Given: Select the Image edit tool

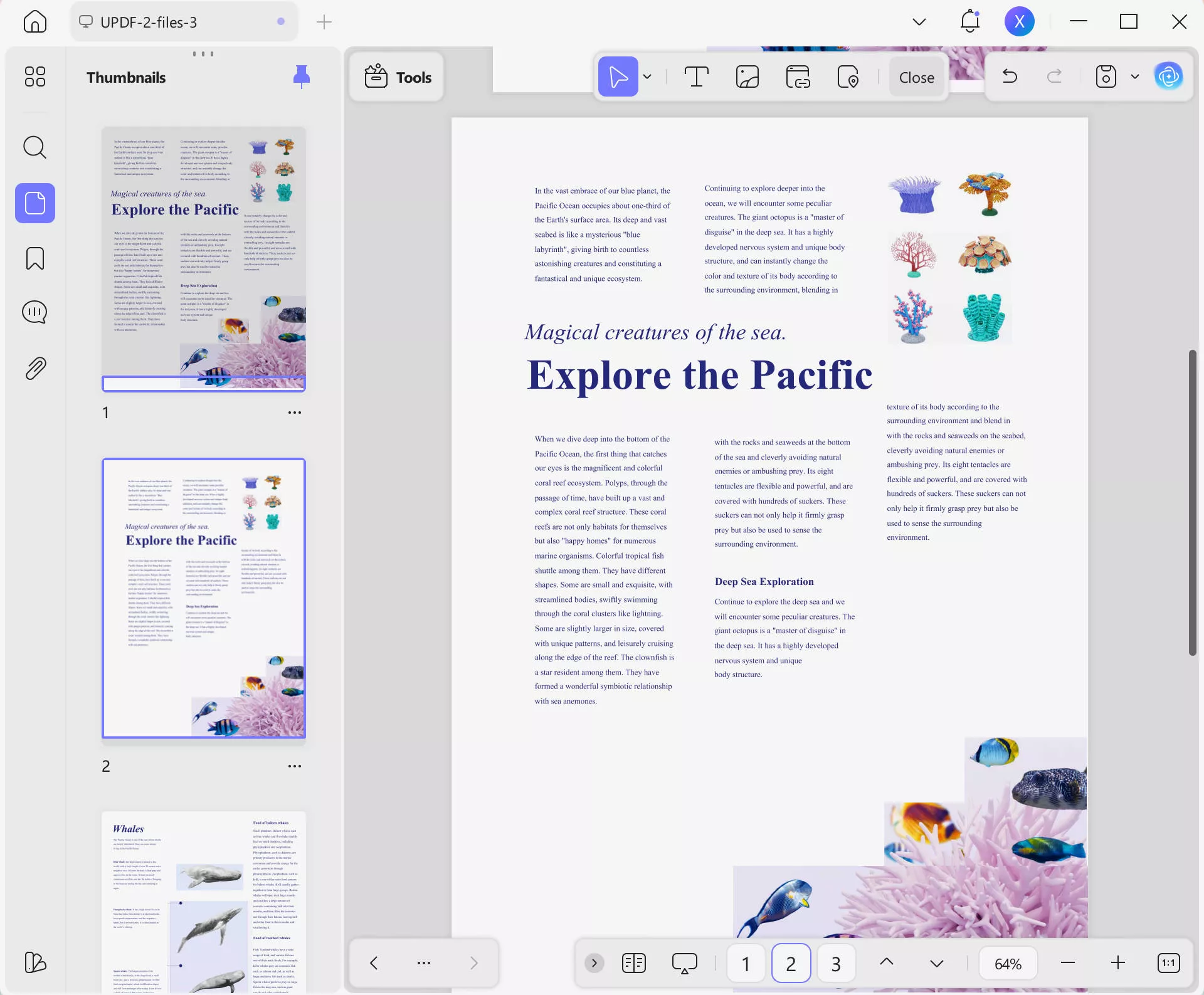Looking at the screenshot, I should click(747, 76).
